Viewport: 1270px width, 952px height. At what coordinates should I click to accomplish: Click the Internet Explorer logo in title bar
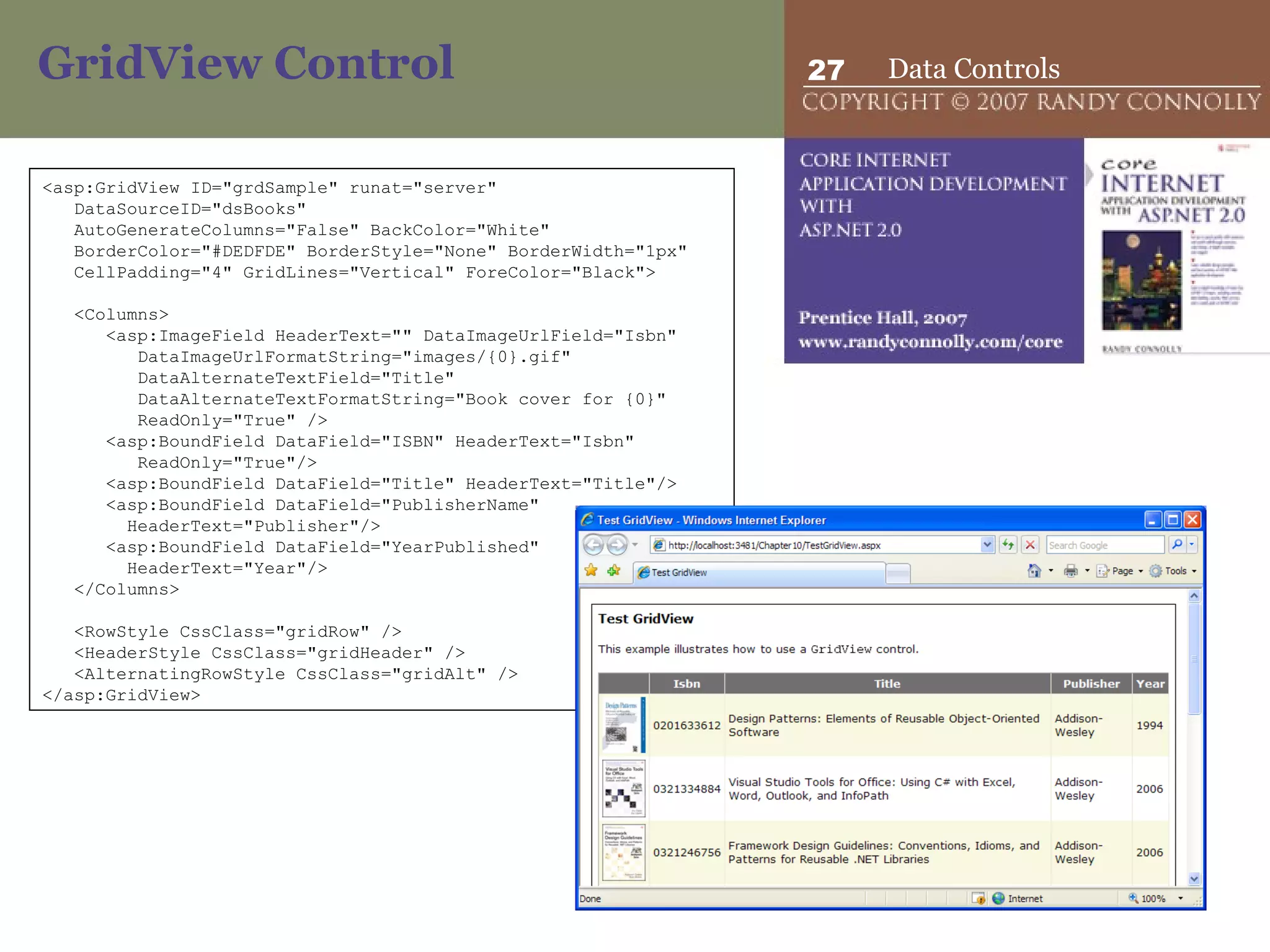[x=587, y=520]
